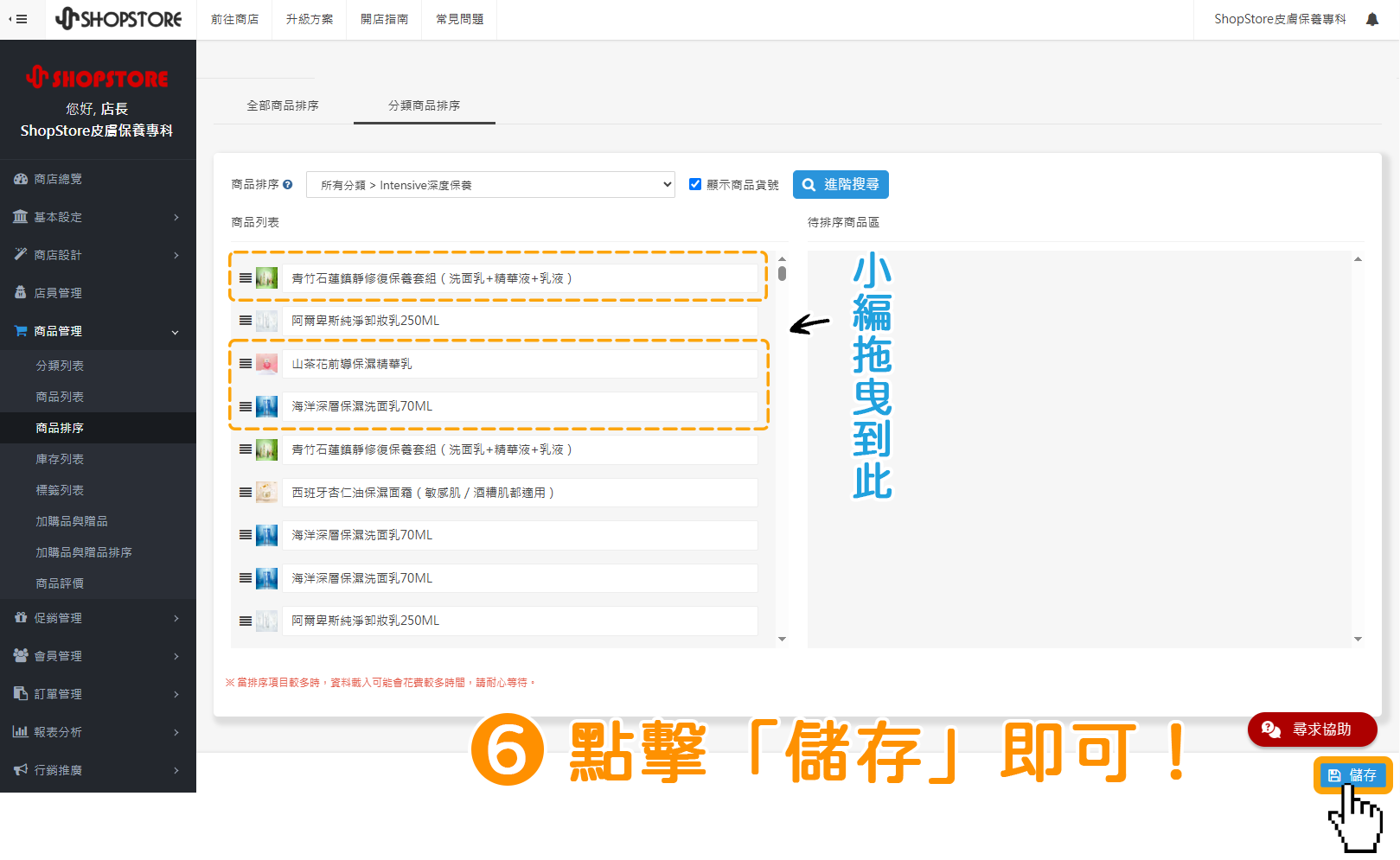Image resolution: width=1400 pixels, height=860 pixels.
Task: Click thumbnail of 西班牙杏仁油保濕面霜
Action: click(267, 493)
